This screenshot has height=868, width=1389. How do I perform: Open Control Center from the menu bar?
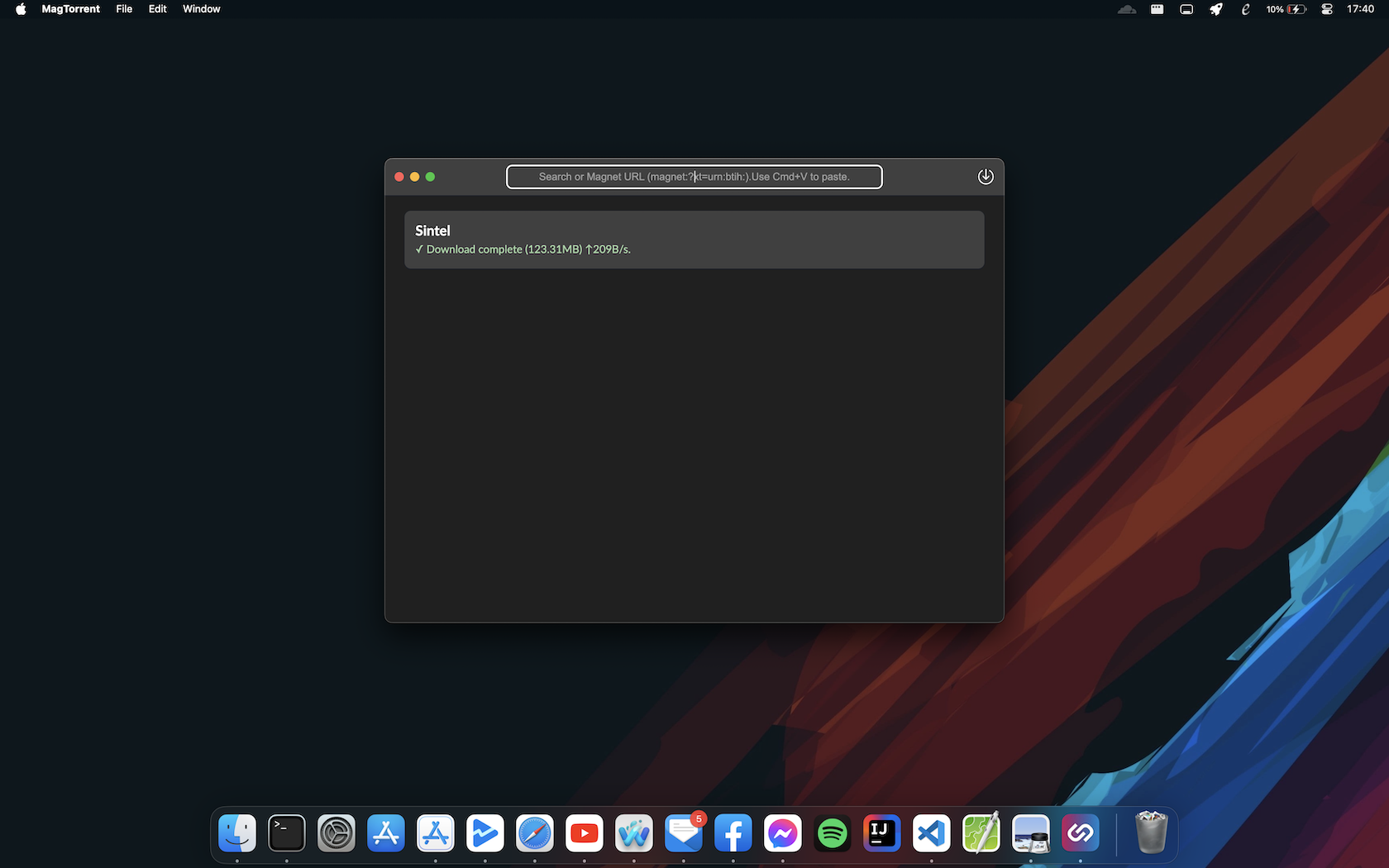click(1326, 9)
